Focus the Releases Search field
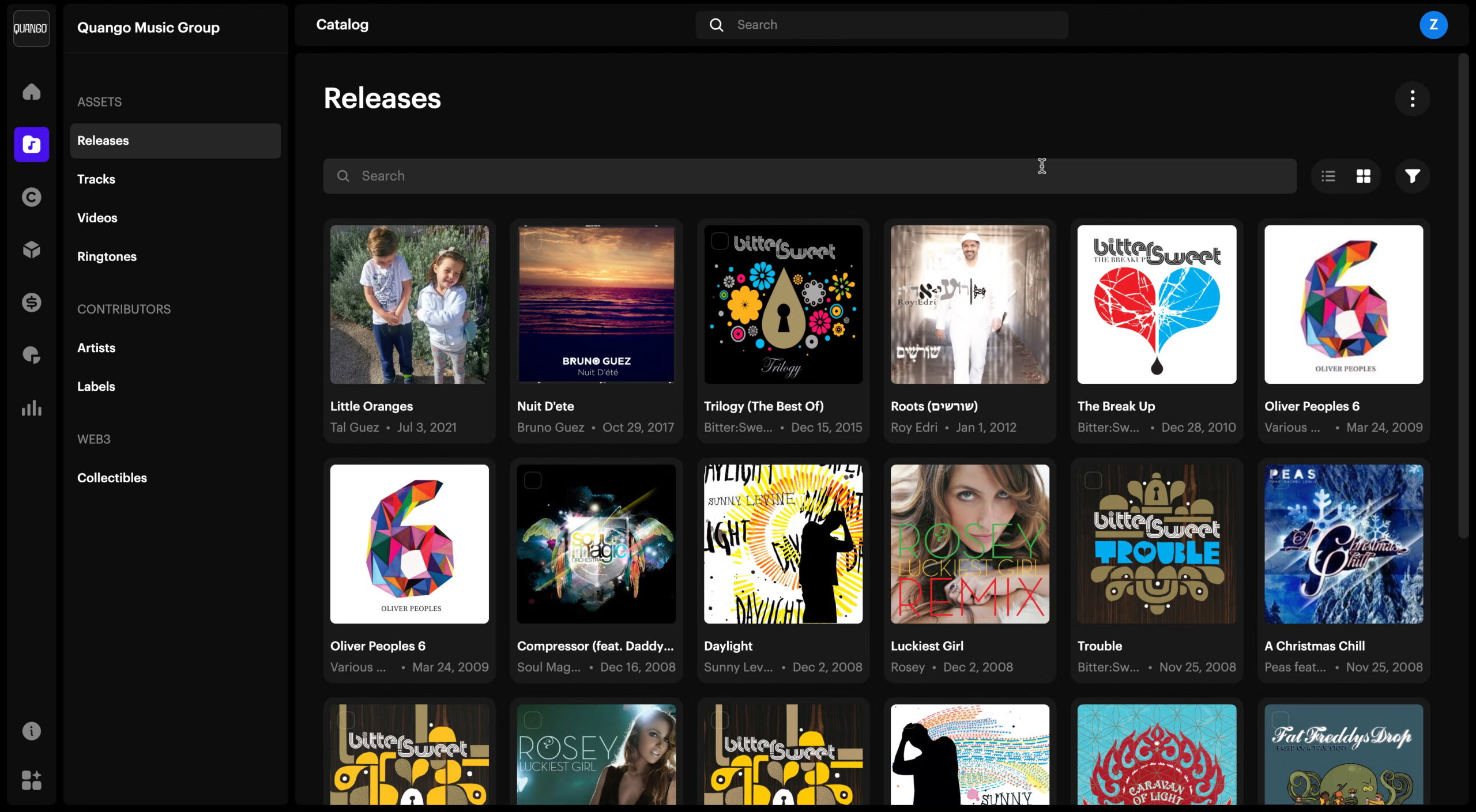Viewport: 1476px width, 812px height. tap(809, 176)
